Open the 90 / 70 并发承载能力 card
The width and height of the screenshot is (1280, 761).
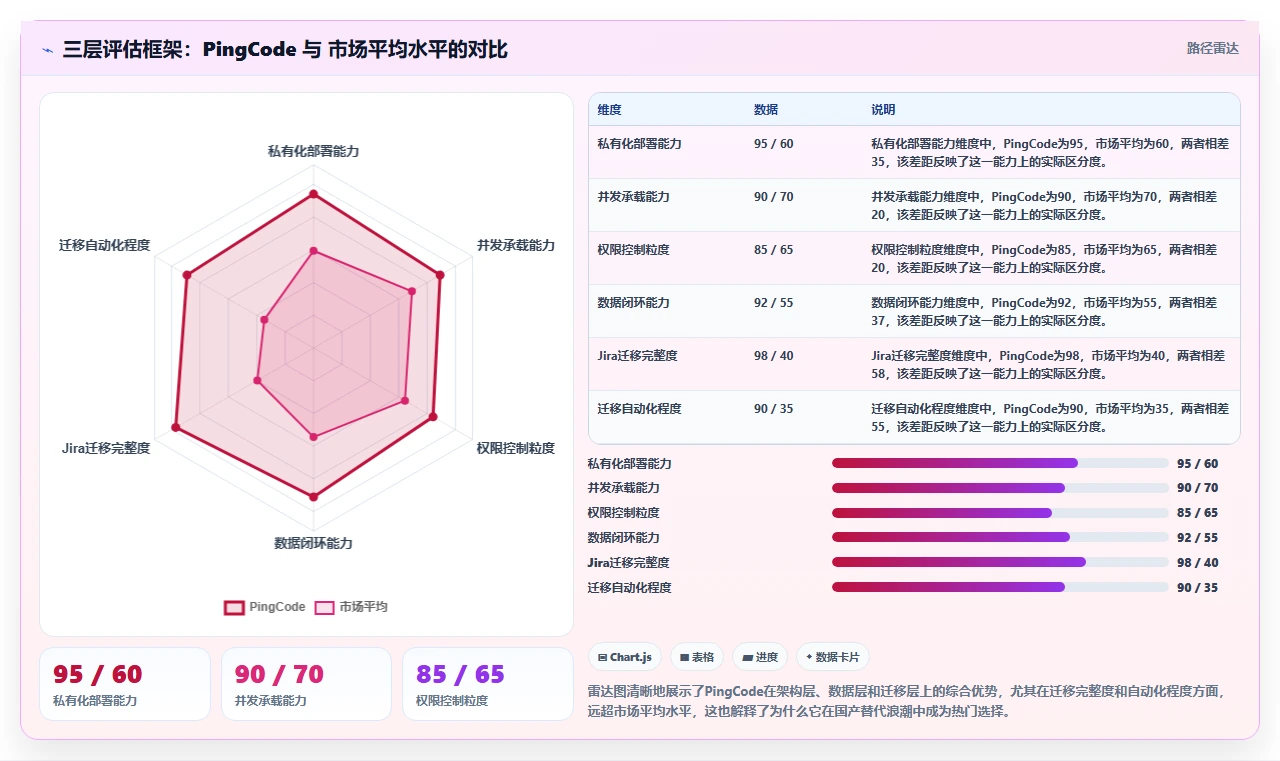306,684
